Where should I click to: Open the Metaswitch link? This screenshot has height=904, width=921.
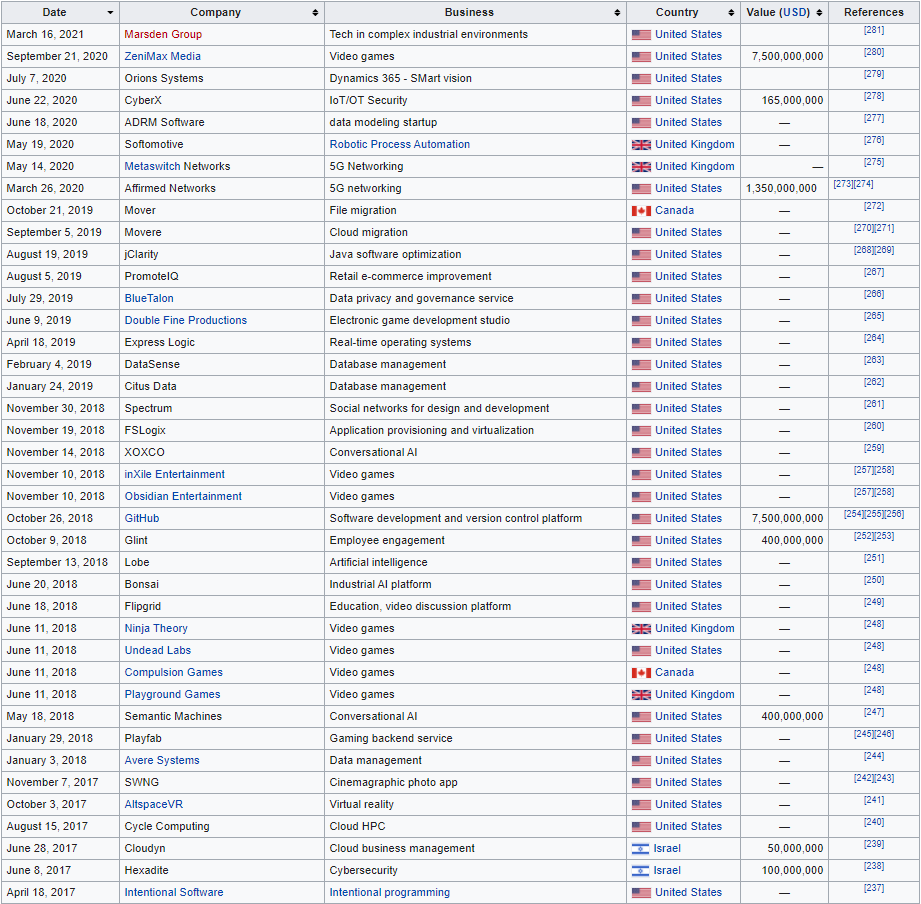pos(152,166)
